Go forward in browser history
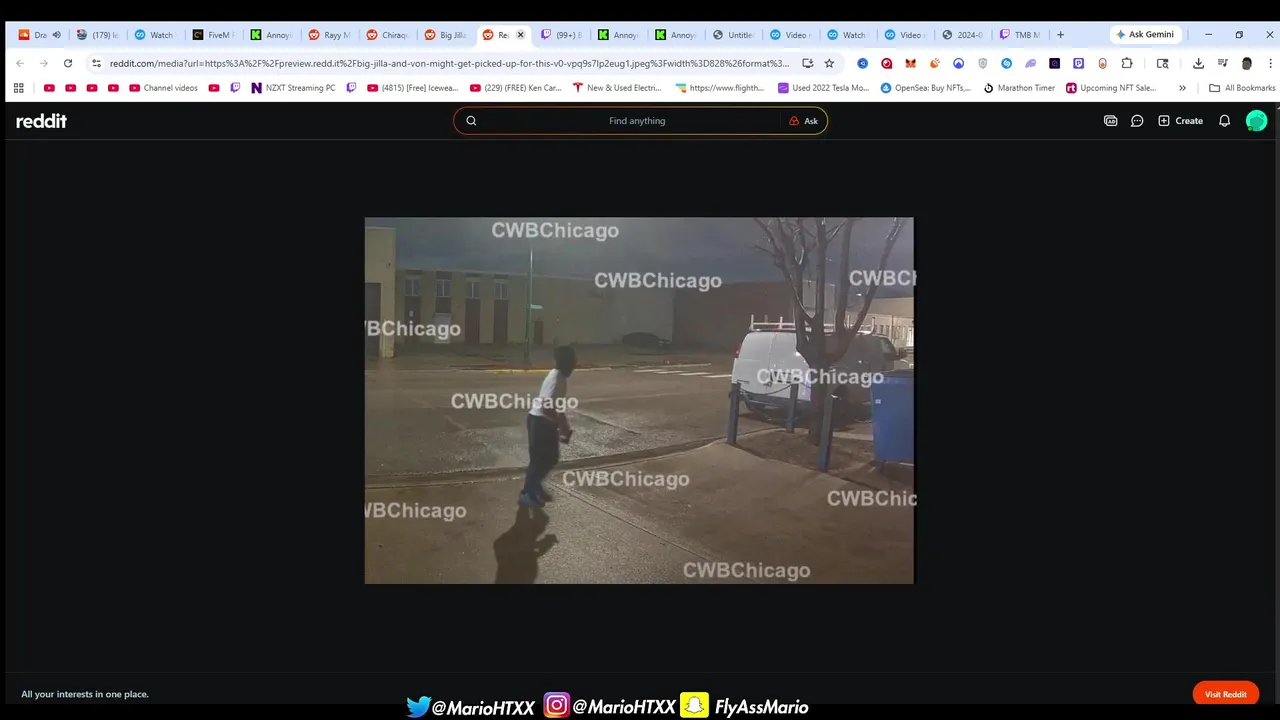This screenshot has height=720, width=1280. [x=44, y=63]
